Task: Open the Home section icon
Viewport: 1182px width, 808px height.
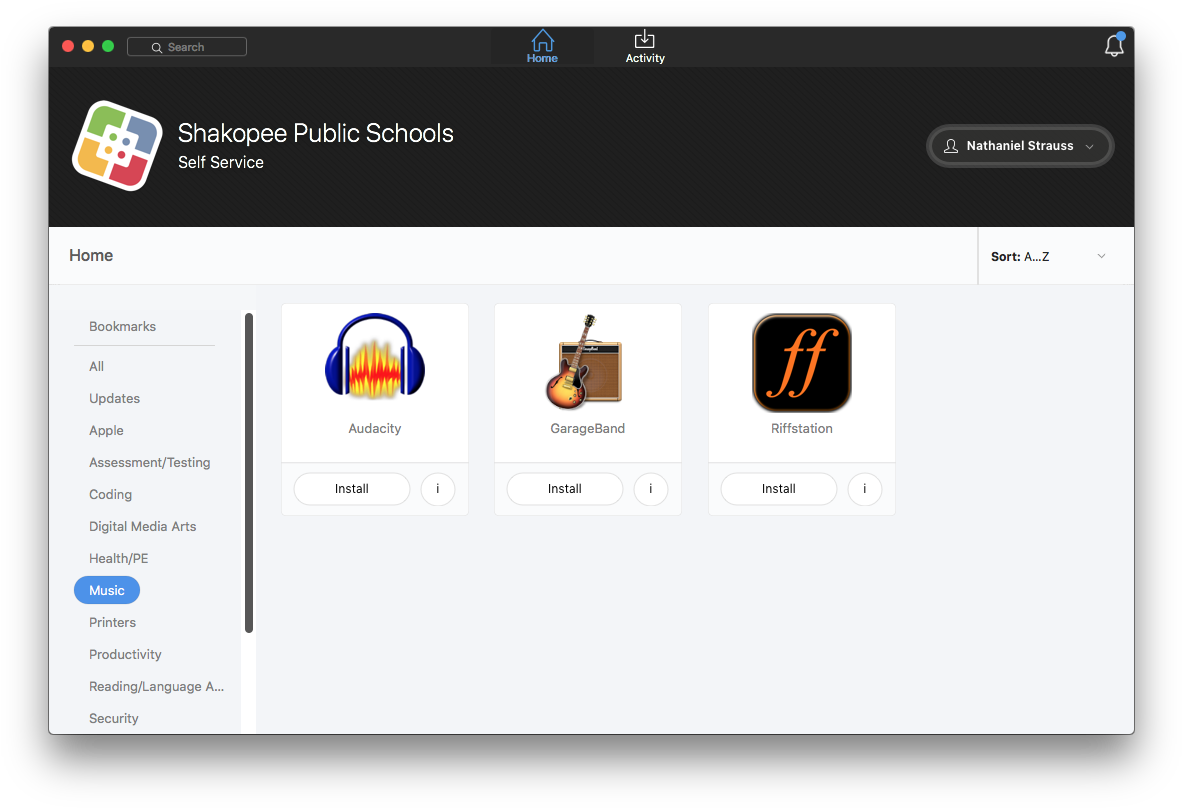Action: coord(542,40)
